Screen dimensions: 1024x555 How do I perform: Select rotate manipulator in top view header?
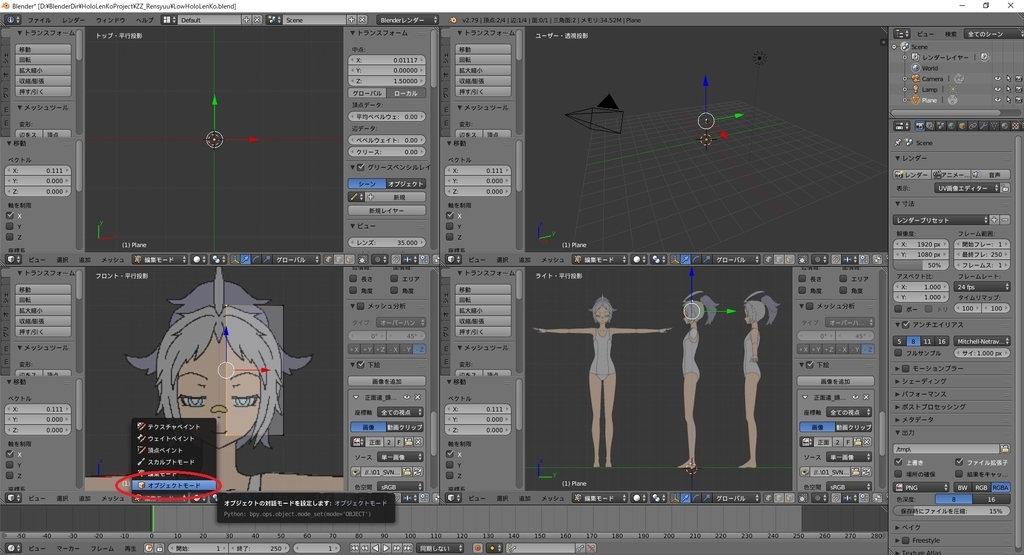(x=256, y=260)
